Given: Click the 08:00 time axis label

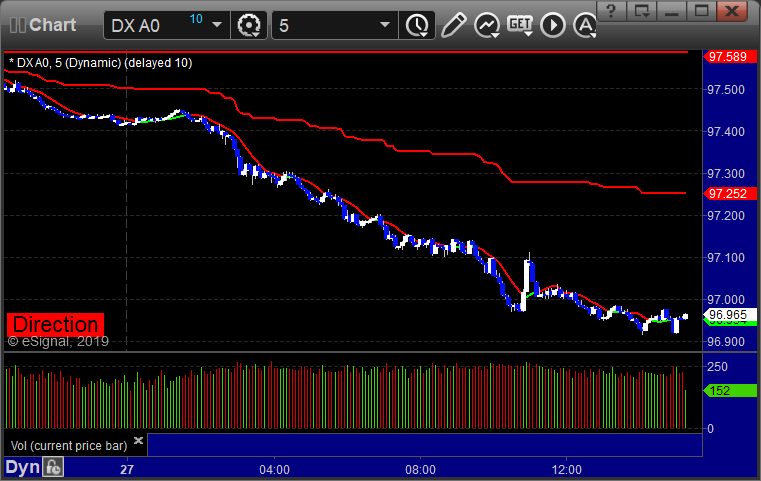Looking at the screenshot, I should point(420,470).
